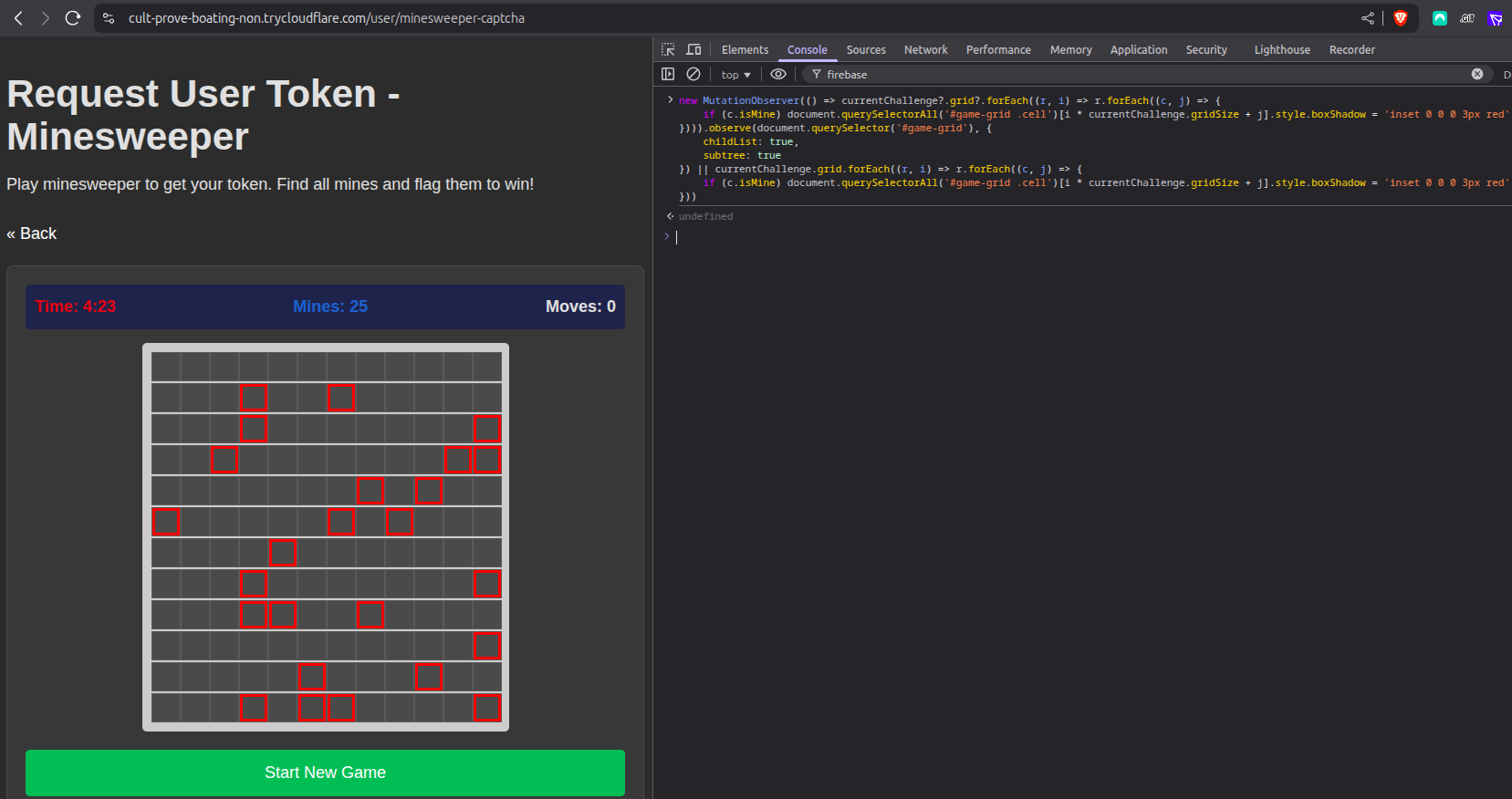The width and height of the screenshot is (1512, 799).
Task: Clear the 'firebase' filter with the X icon
Action: pyautogui.click(x=1477, y=74)
